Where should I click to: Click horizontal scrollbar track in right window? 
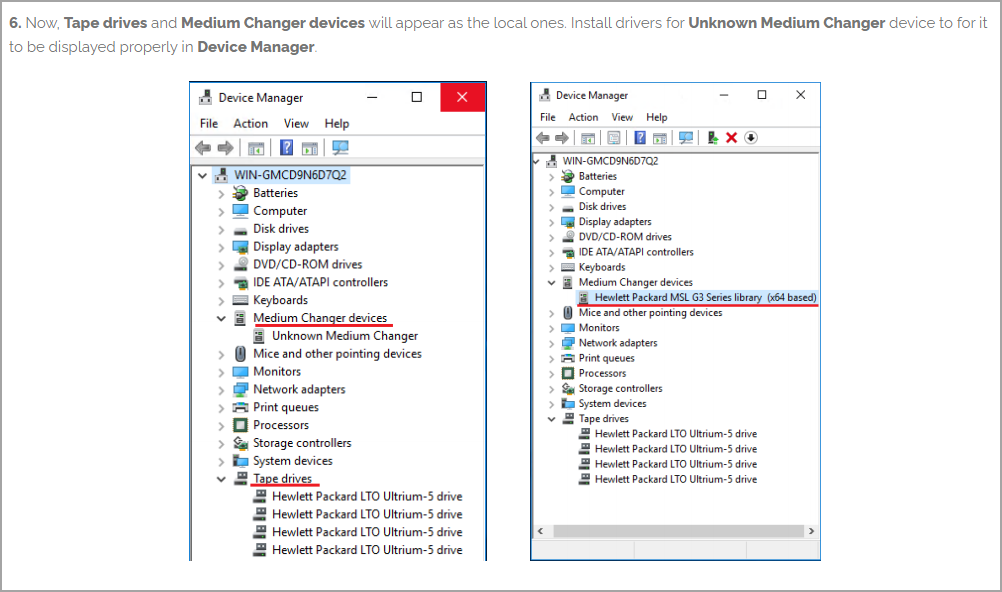point(679,531)
